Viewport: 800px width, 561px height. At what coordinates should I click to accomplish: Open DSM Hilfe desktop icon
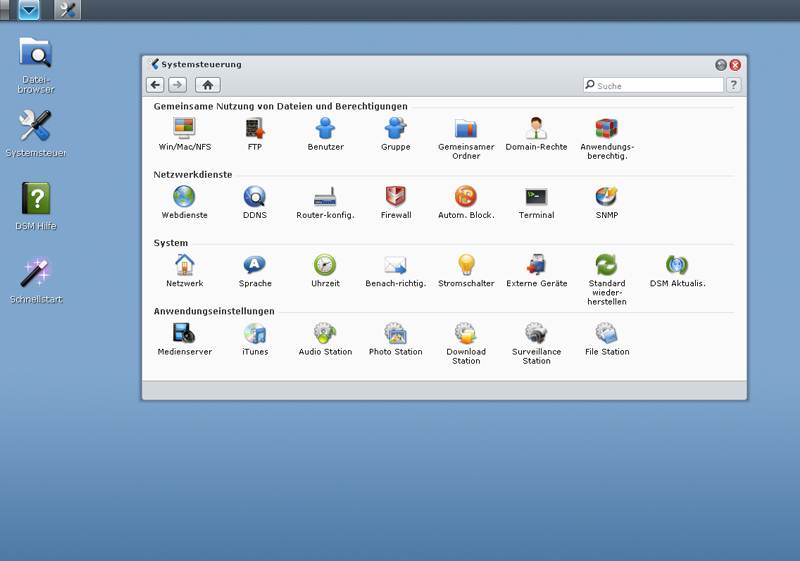point(36,206)
